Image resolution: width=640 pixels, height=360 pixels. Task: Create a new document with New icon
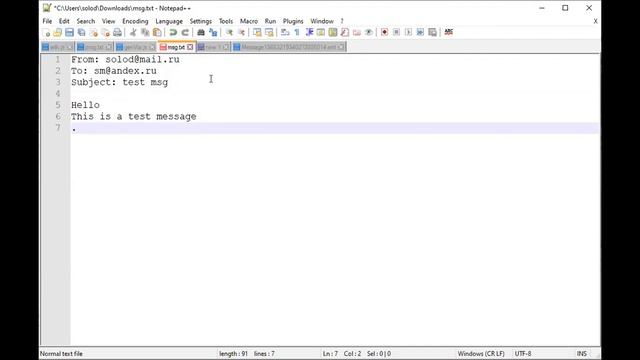46,33
